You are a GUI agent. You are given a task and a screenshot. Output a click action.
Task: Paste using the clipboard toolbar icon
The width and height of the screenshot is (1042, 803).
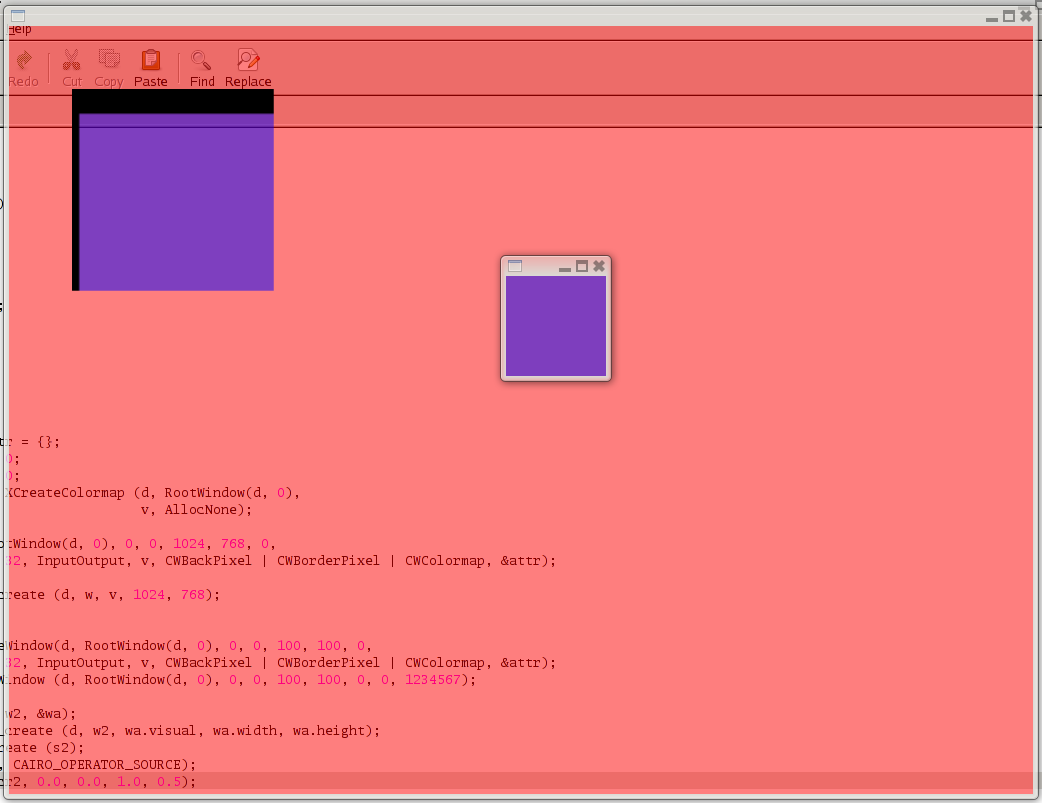pyautogui.click(x=151, y=67)
